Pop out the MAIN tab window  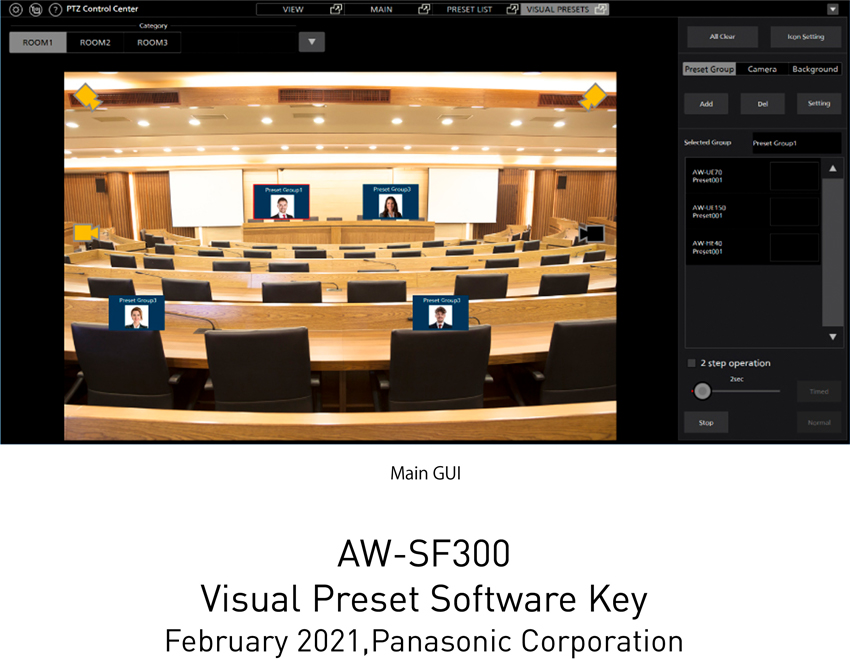pyautogui.click(x=424, y=9)
